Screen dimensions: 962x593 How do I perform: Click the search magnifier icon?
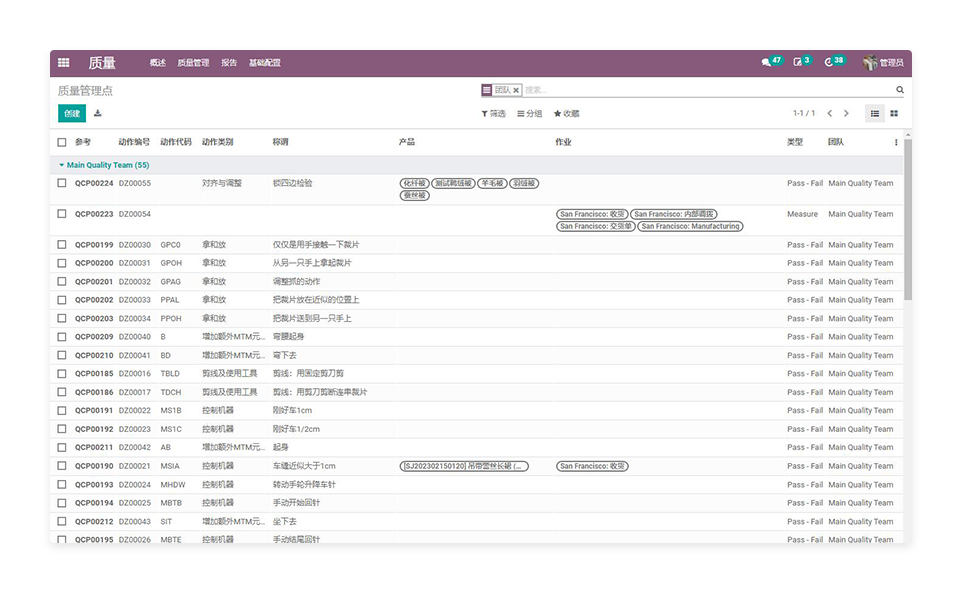pyautogui.click(x=899, y=90)
